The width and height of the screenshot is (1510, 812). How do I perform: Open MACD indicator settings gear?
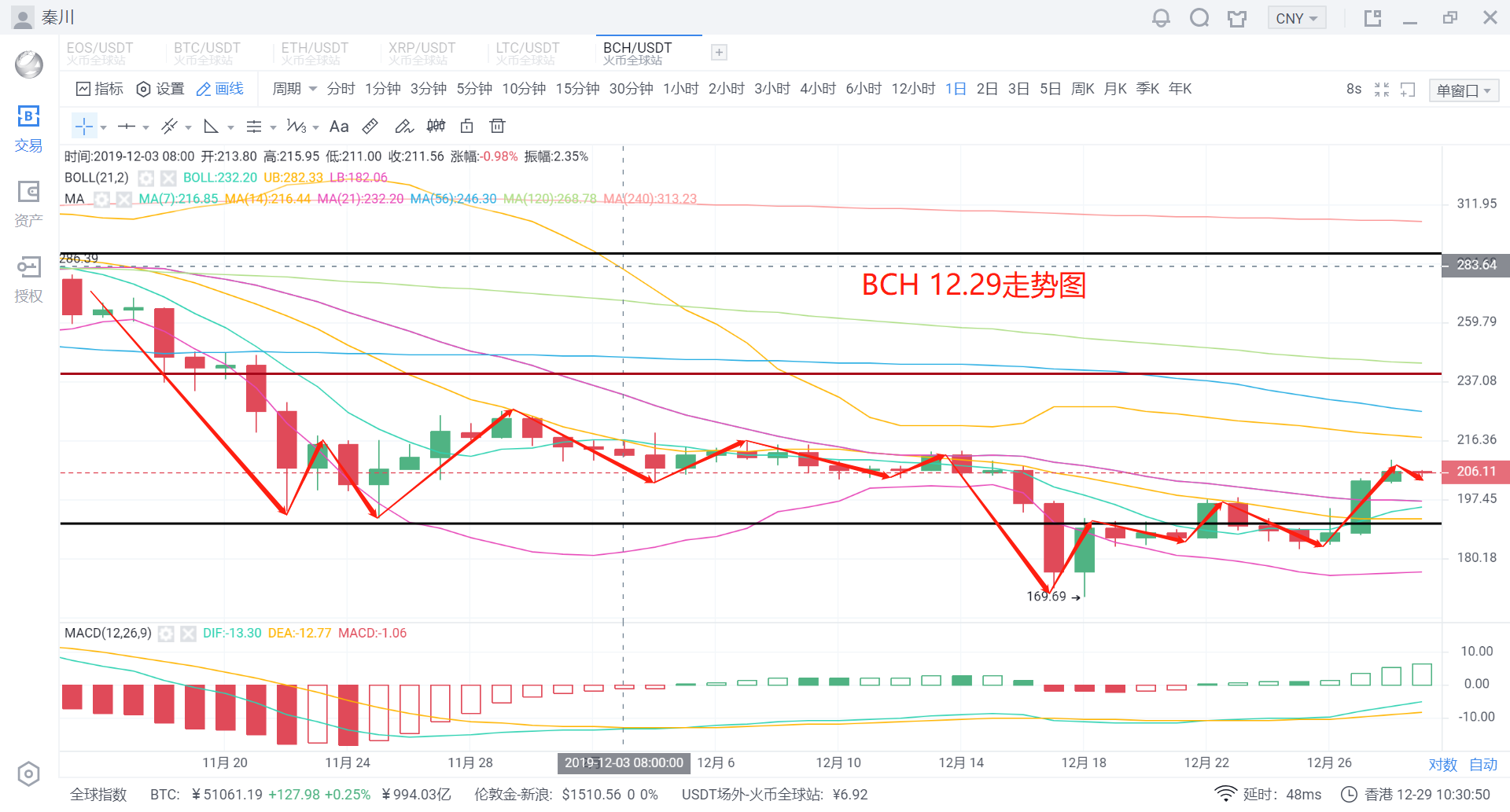coord(166,634)
